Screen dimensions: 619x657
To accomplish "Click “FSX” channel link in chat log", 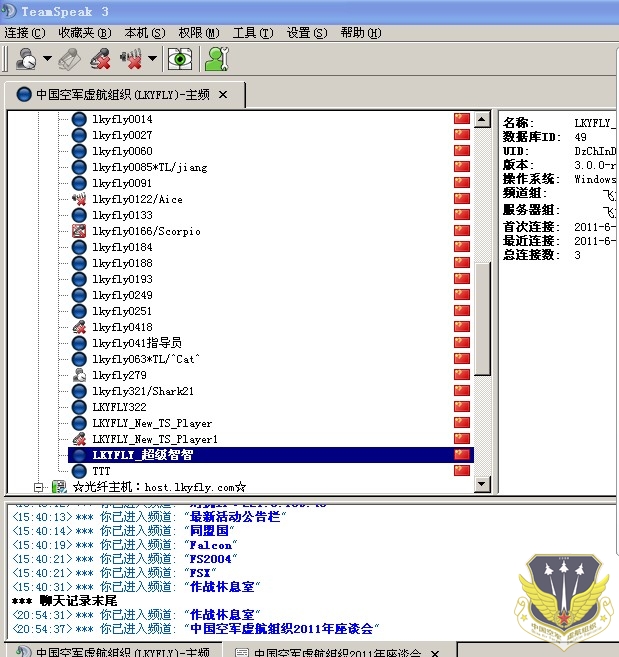I will 200,573.
